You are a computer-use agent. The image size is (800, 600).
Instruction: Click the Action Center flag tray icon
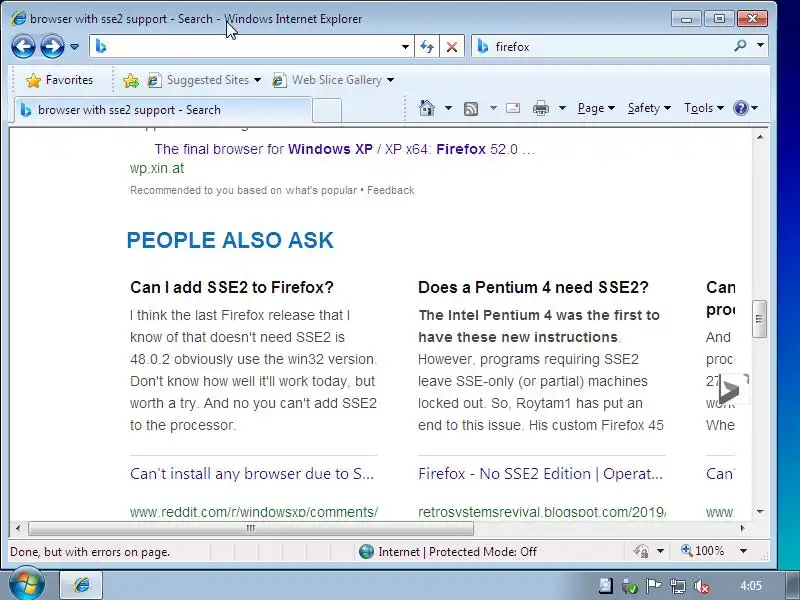[653, 586]
